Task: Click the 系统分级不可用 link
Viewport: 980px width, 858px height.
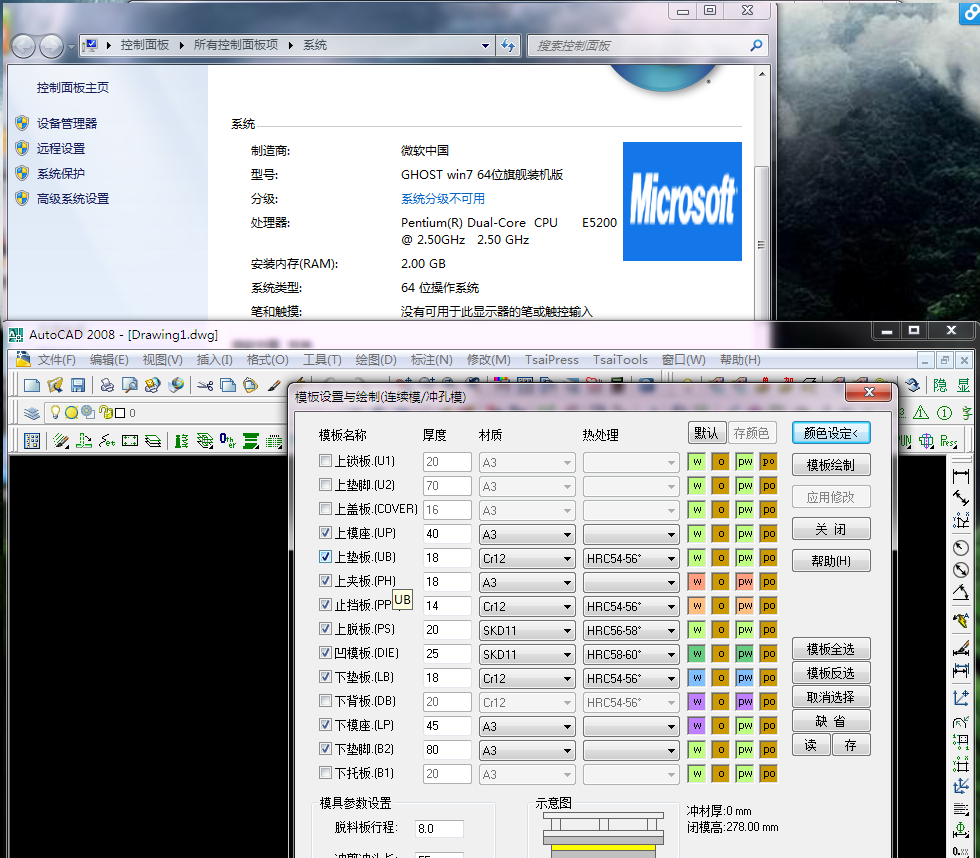Action: (x=442, y=199)
